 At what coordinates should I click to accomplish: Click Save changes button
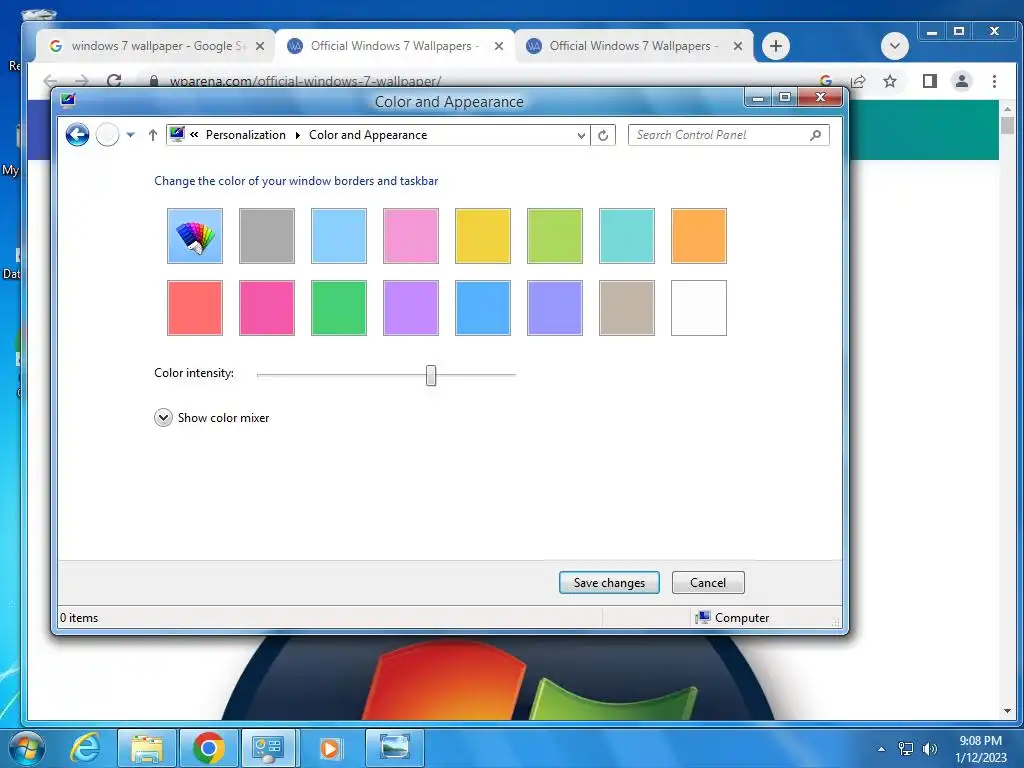point(609,583)
